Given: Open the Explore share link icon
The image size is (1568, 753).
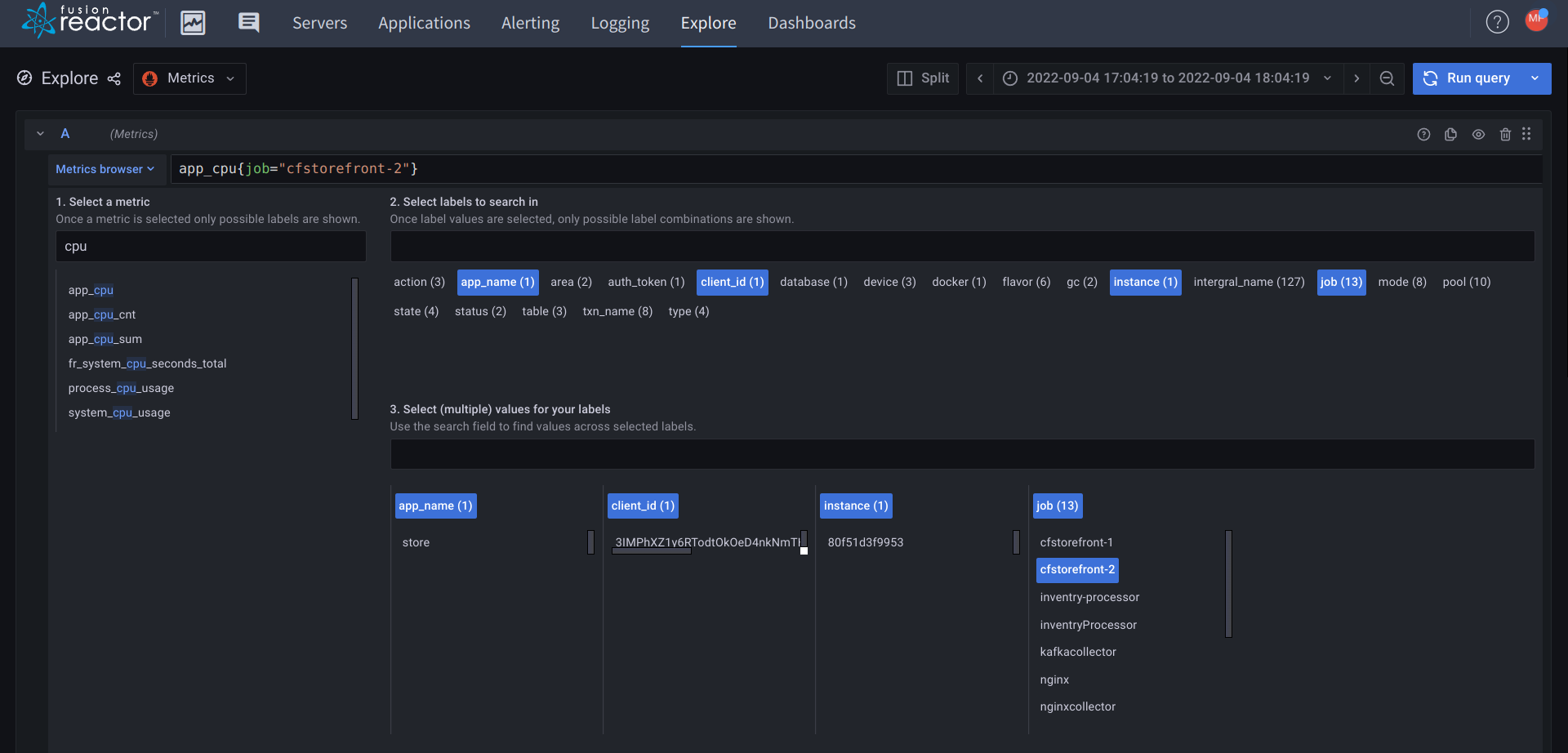Looking at the screenshot, I should pyautogui.click(x=114, y=78).
